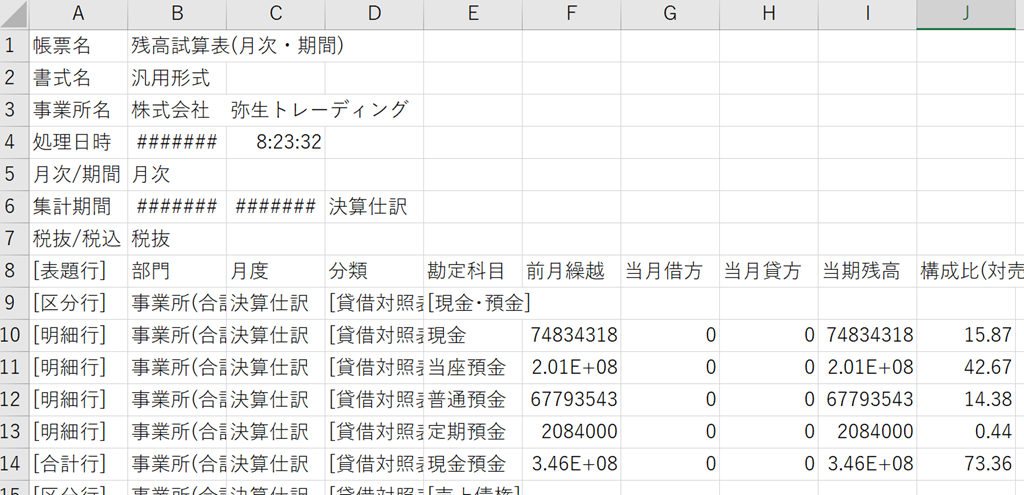Click the 当期残高 header cell
Screen dimensions: 1024x495
867,271
